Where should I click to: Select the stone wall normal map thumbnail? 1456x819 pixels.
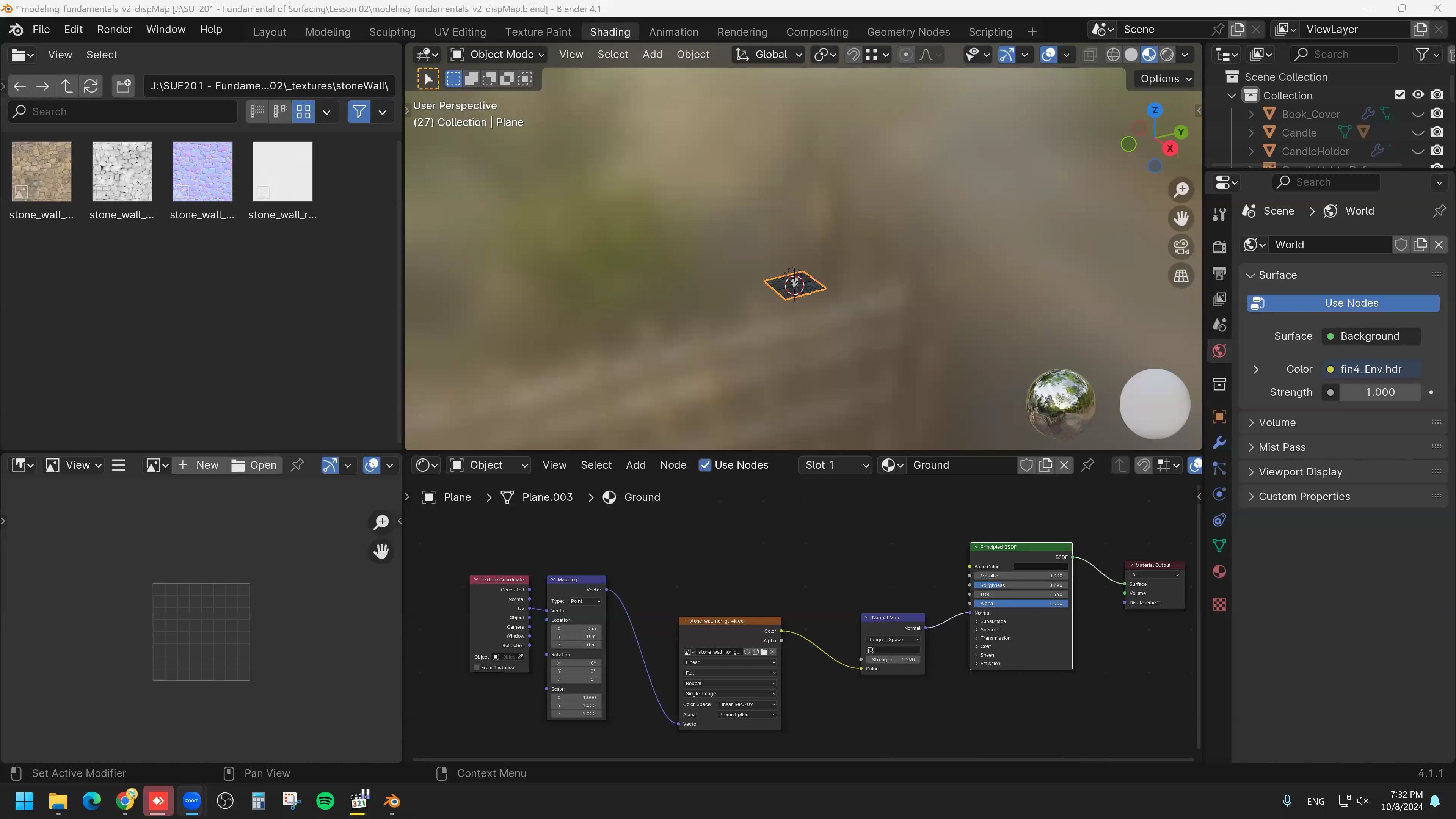(x=202, y=172)
